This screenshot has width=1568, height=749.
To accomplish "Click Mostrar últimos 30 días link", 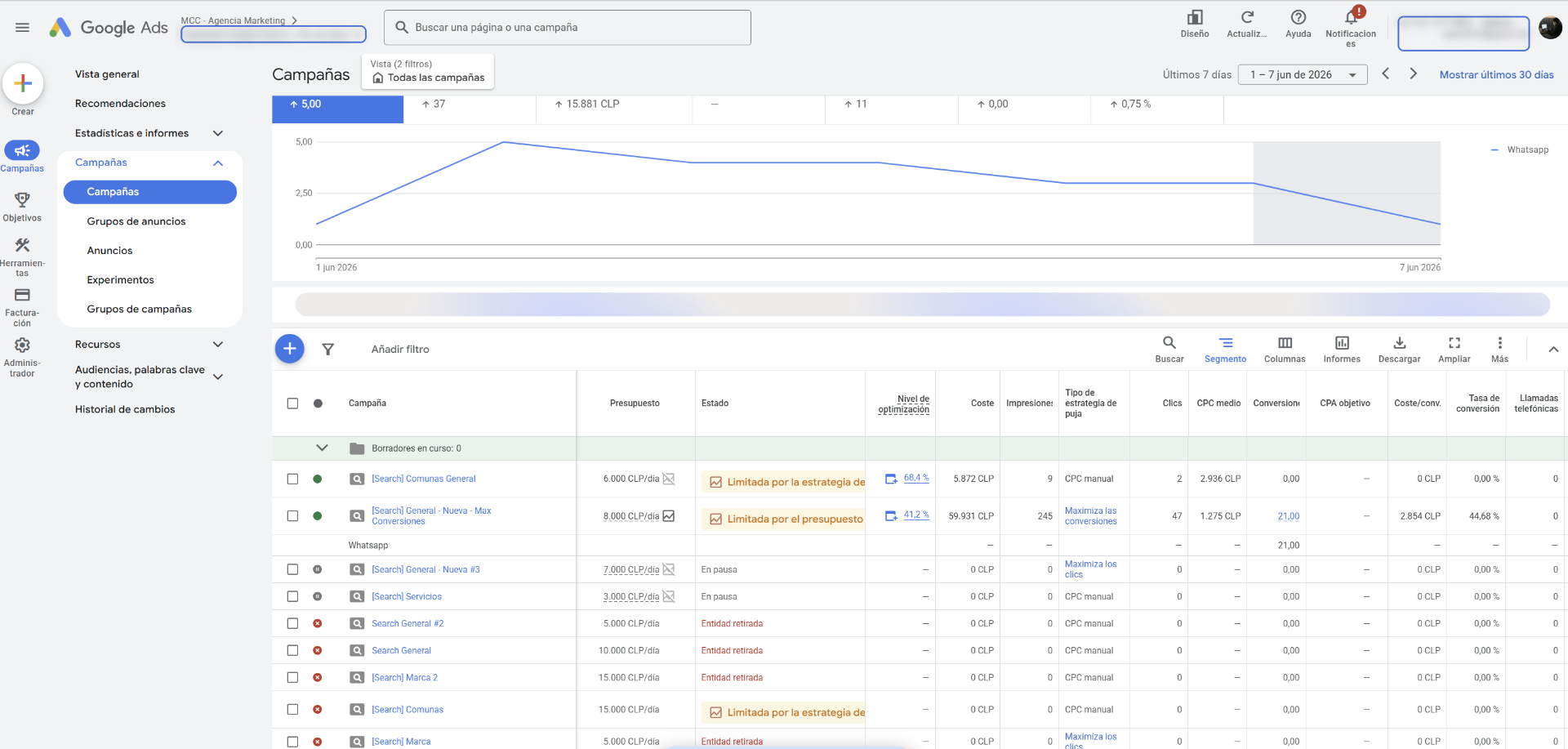I will click(1496, 74).
